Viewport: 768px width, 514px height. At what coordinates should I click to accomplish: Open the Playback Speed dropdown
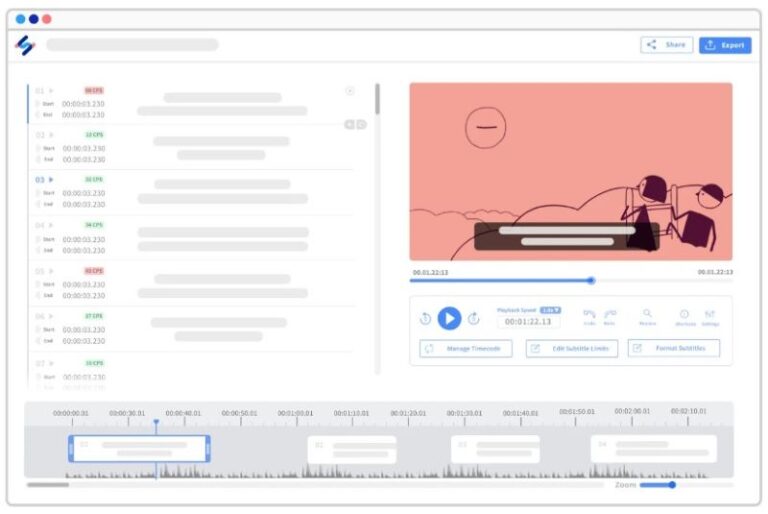point(550,310)
